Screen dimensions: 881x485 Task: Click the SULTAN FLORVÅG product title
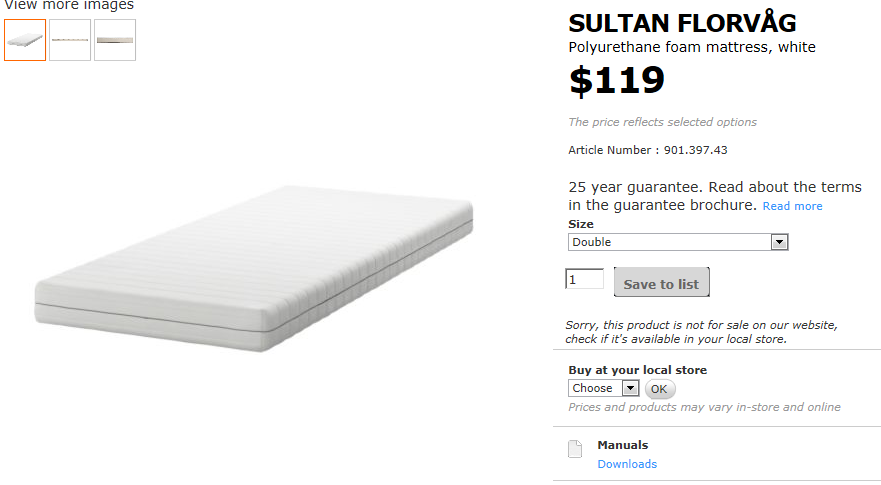point(683,23)
